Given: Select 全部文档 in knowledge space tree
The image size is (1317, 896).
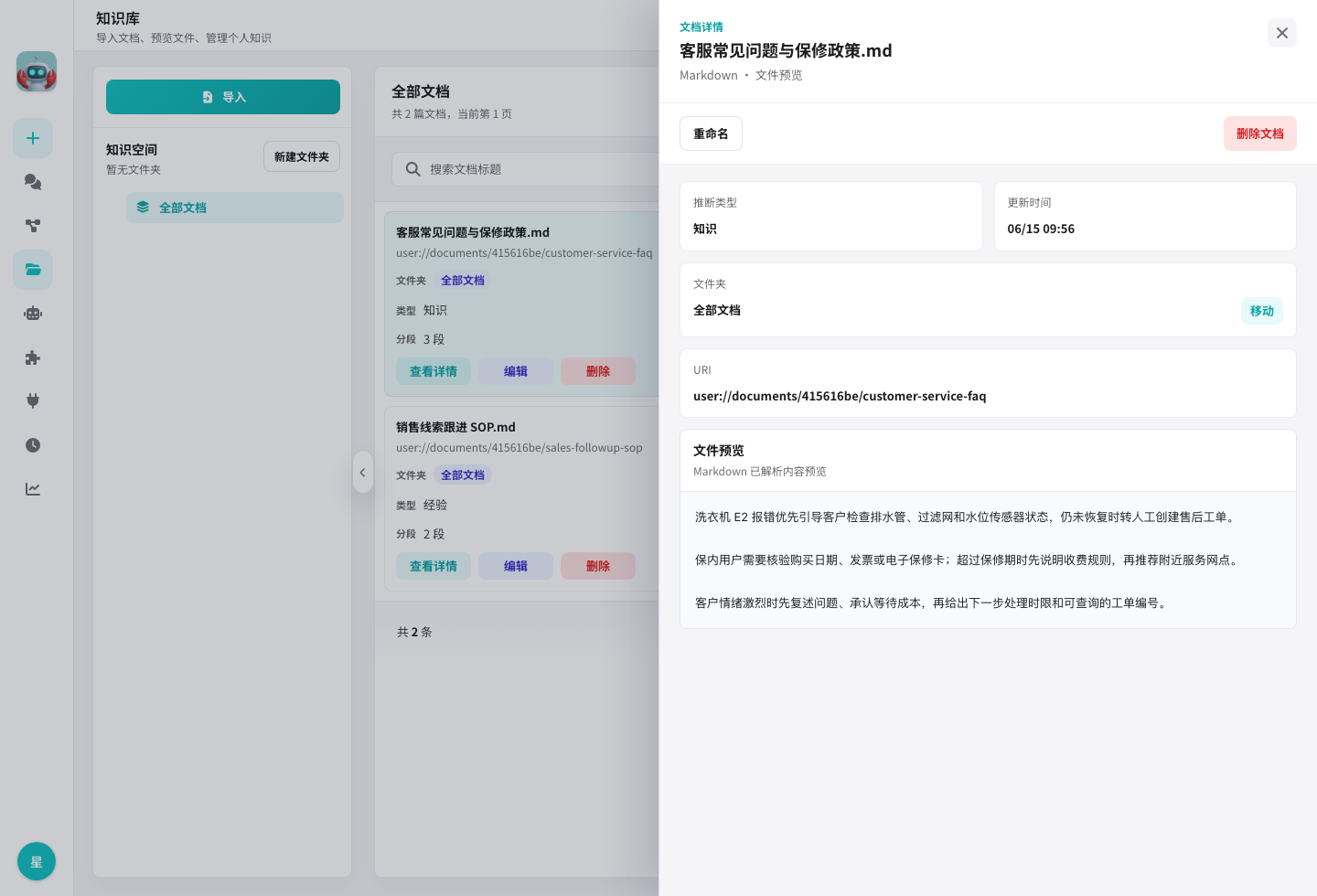Looking at the screenshot, I should [235, 208].
